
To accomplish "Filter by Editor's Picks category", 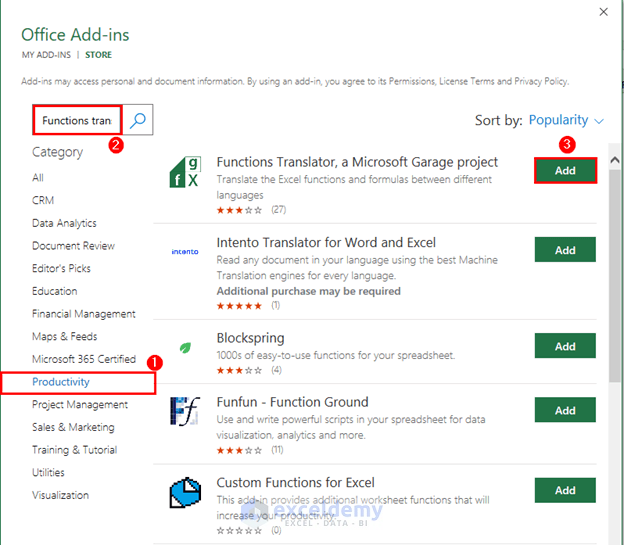I will [x=61, y=268].
